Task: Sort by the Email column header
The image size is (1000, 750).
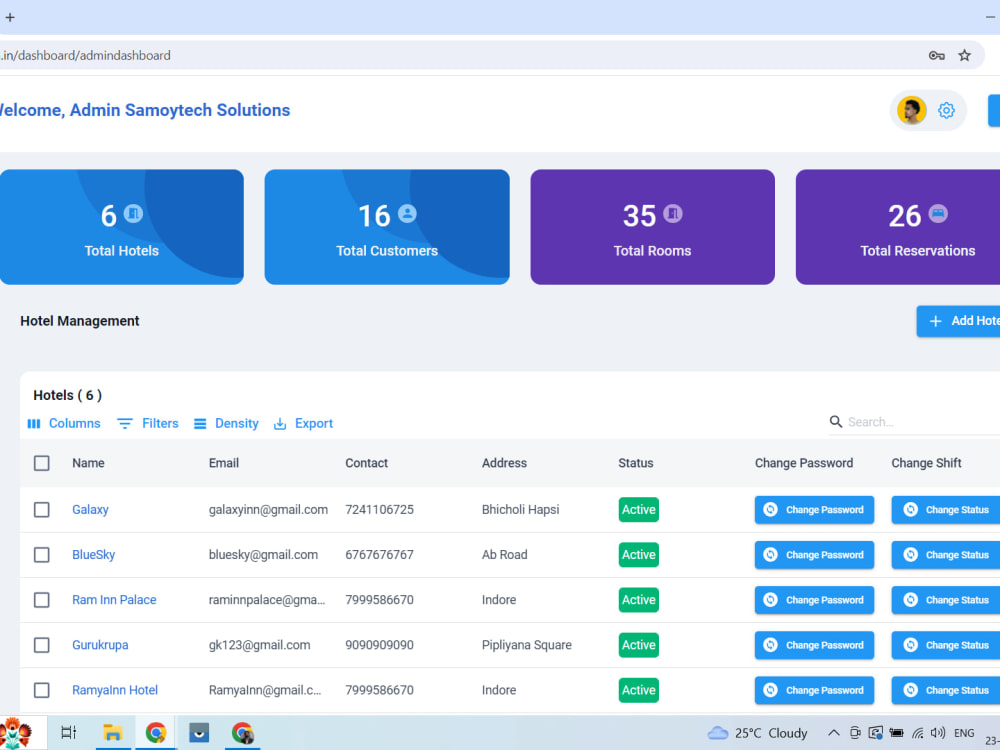Action: (x=224, y=463)
